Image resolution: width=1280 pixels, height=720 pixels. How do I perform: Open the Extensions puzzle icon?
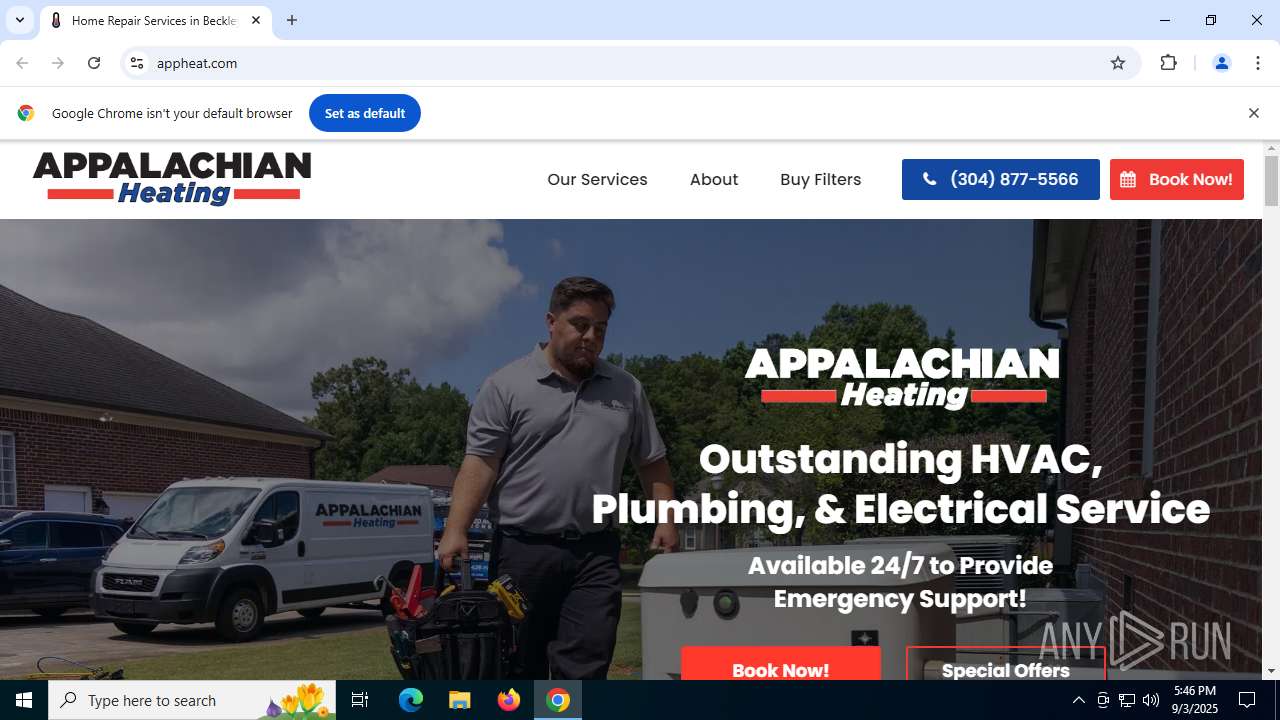(1168, 63)
